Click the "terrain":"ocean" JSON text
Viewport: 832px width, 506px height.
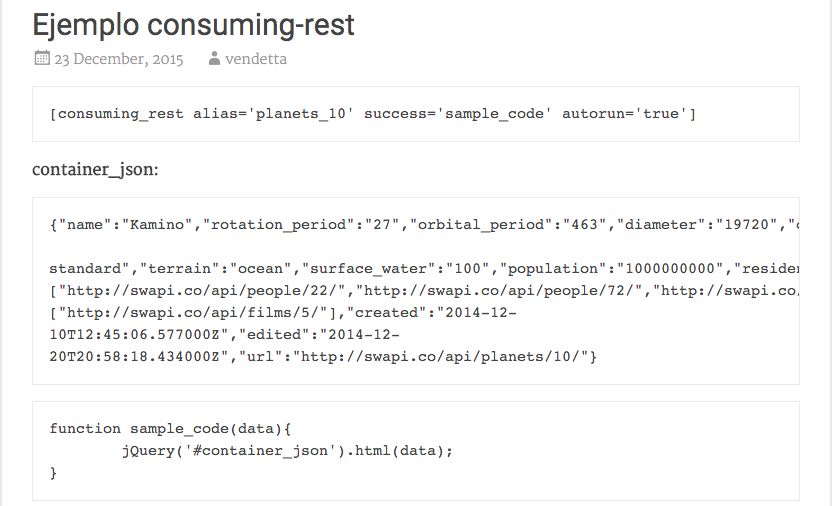pyautogui.click(x=215, y=269)
